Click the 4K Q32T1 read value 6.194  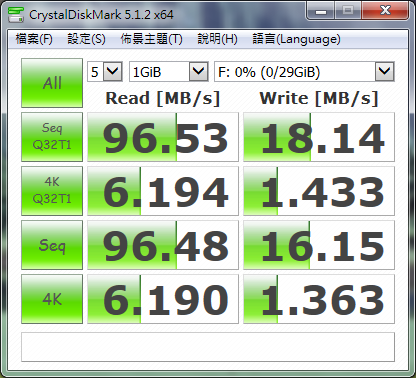163,191
